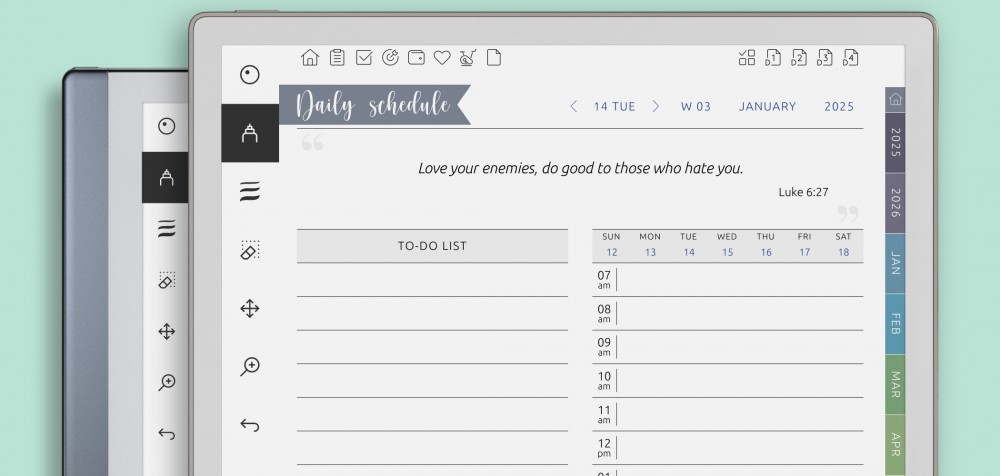This screenshot has width=1000, height=476.
Task: Undo using the back arrow icon
Action: (x=250, y=426)
